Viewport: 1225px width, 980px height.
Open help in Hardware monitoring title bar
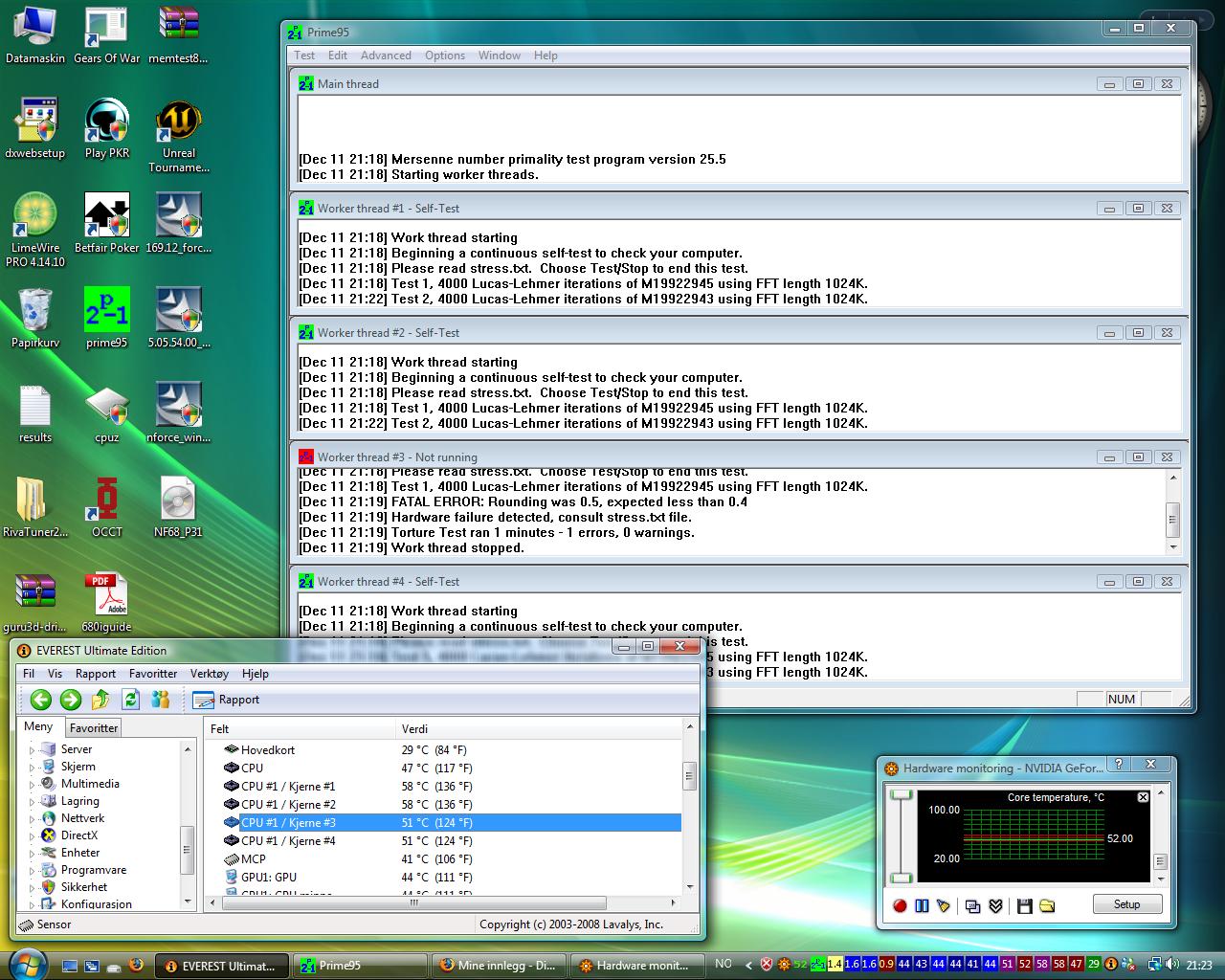pyautogui.click(x=1119, y=765)
